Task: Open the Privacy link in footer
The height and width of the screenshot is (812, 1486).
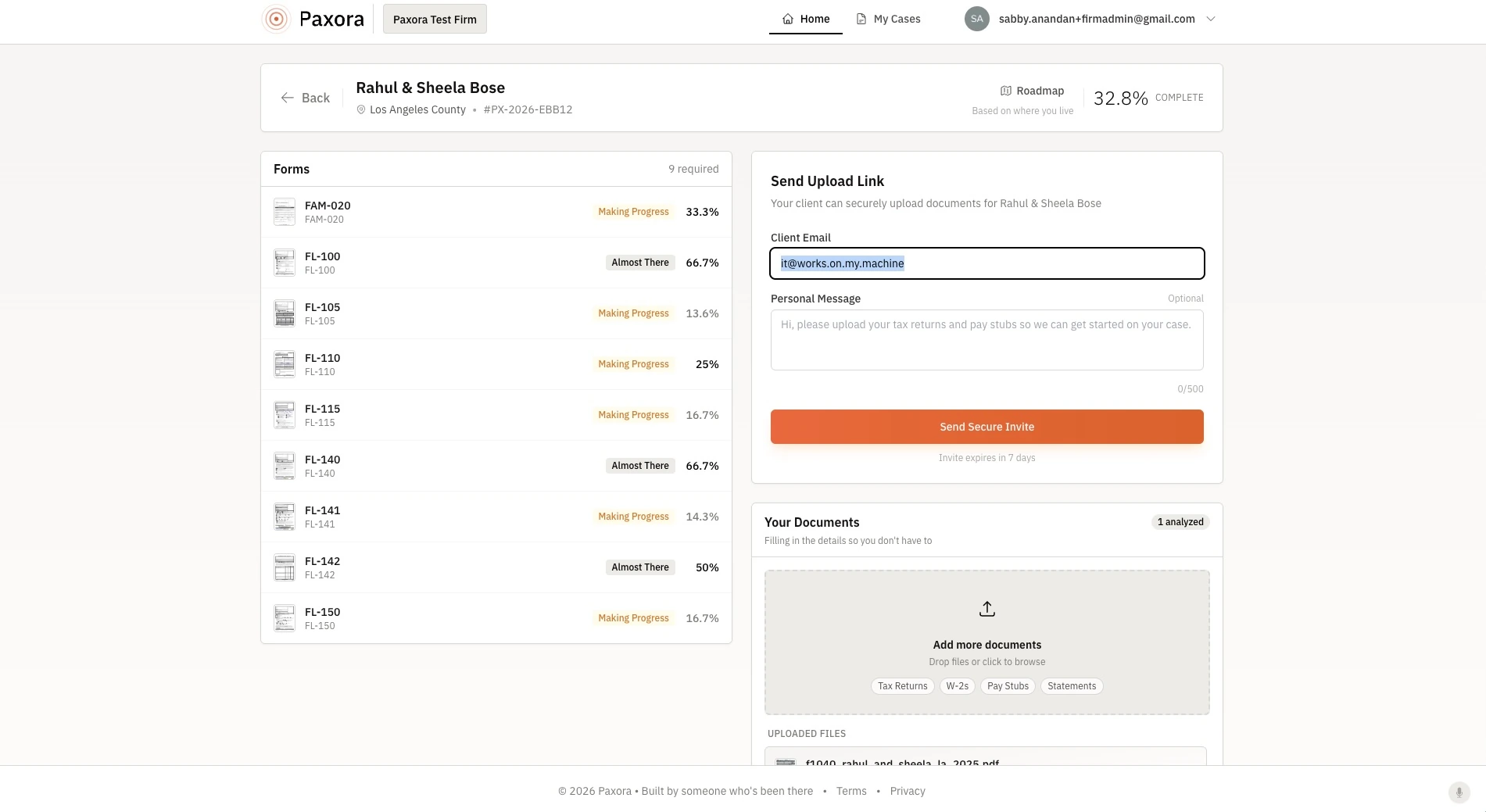Action: pyautogui.click(x=908, y=791)
